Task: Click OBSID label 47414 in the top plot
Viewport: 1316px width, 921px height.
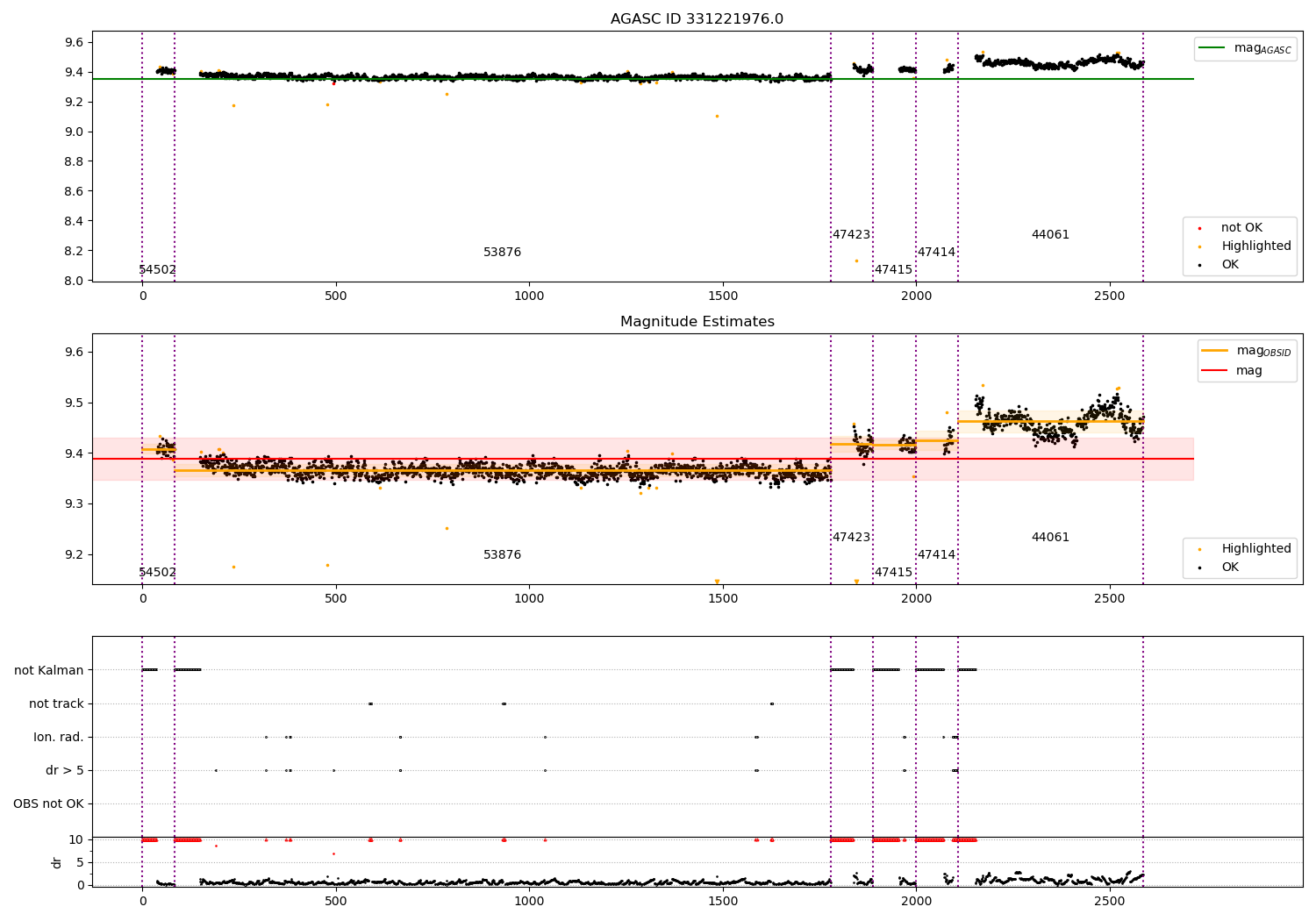Action: (937, 253)
